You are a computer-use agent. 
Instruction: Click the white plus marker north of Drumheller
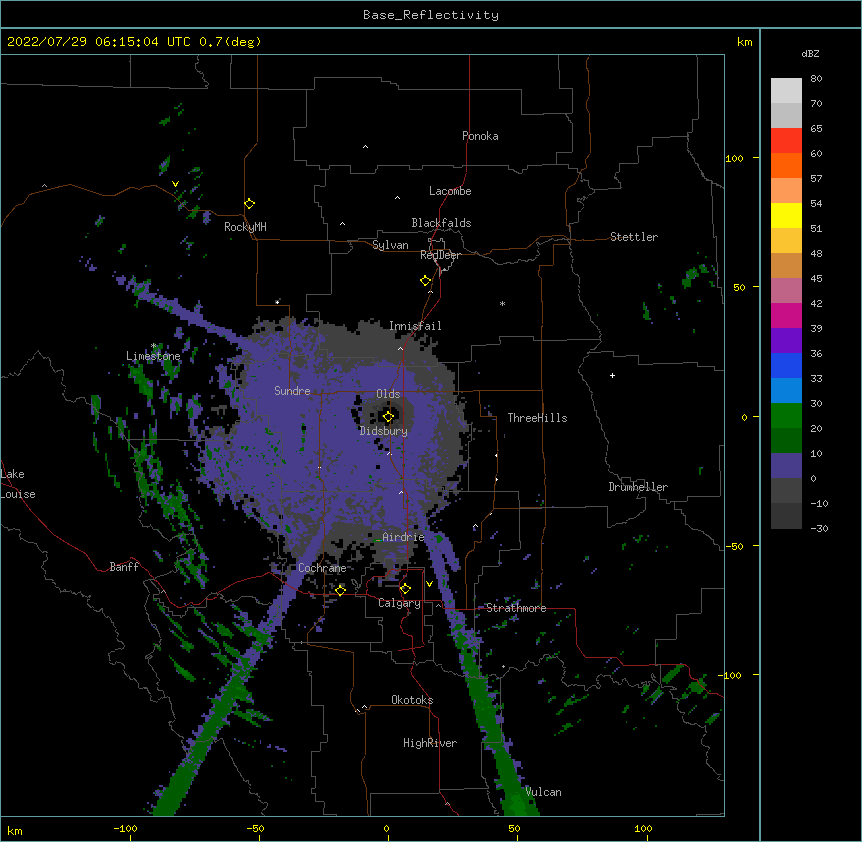pyautogui.click(x=612, y=375)
